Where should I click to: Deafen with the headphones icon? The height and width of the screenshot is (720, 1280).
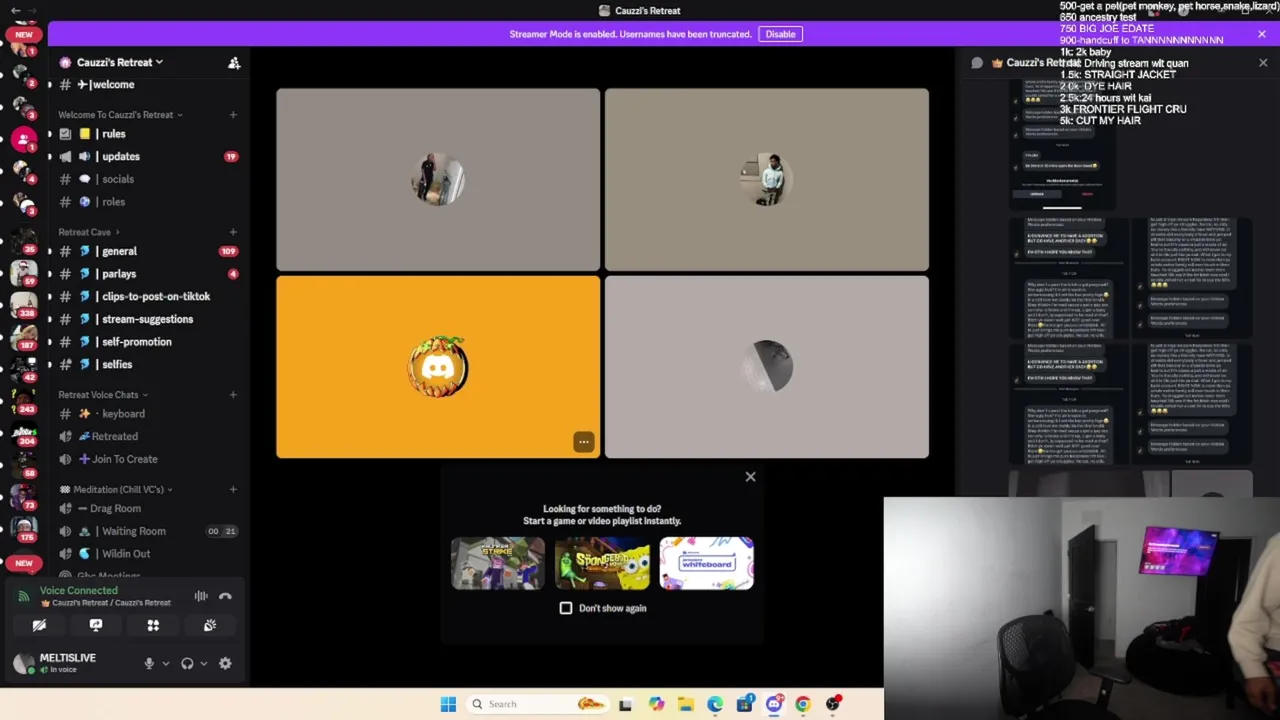point(187,663)
